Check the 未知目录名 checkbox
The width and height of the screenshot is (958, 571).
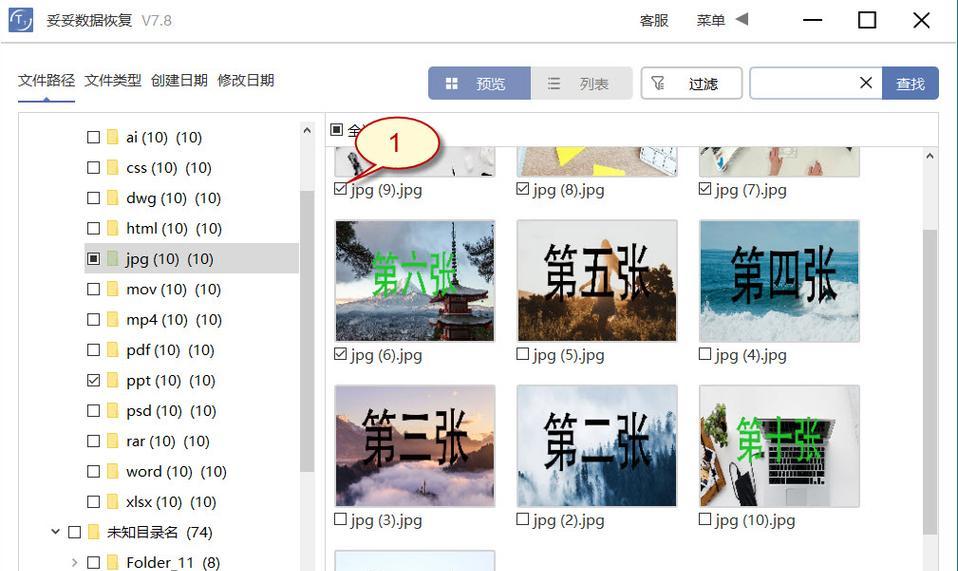(75, 532)
